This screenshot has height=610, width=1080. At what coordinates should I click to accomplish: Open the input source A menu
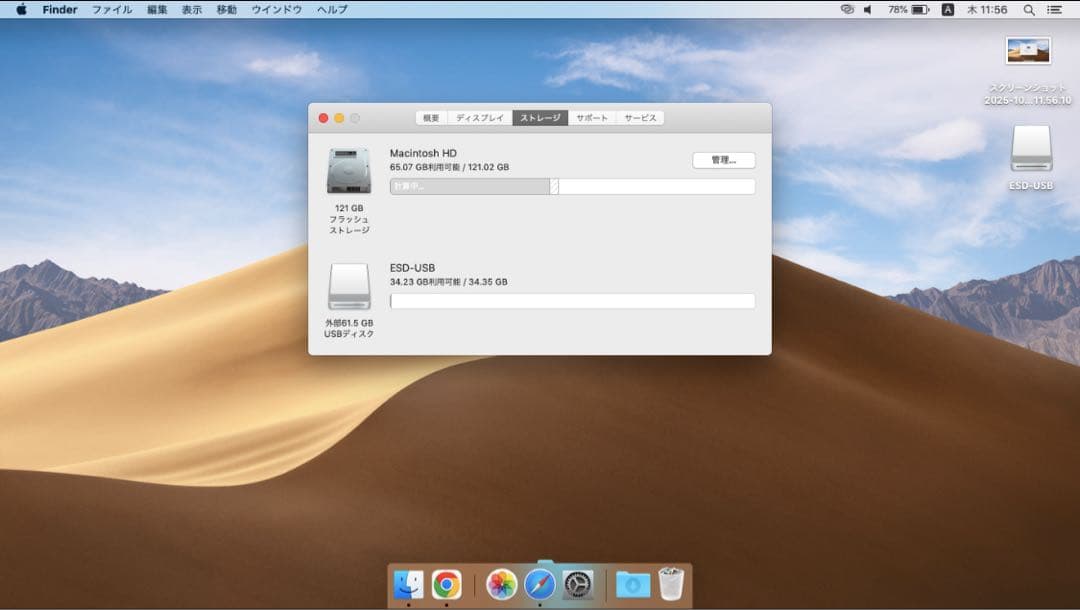click(948, 10)
